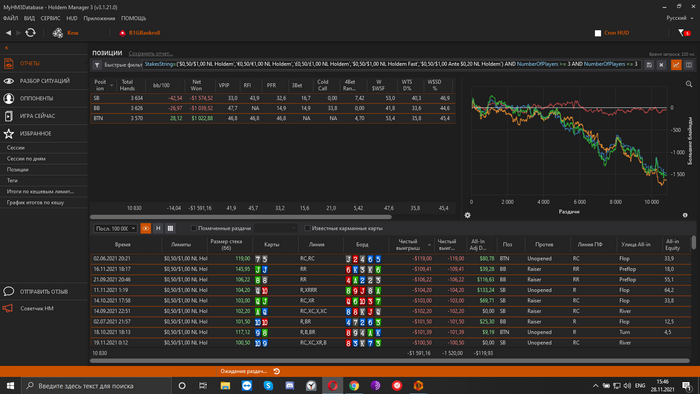Expand the Русский language dropdown

coord(680,18)
